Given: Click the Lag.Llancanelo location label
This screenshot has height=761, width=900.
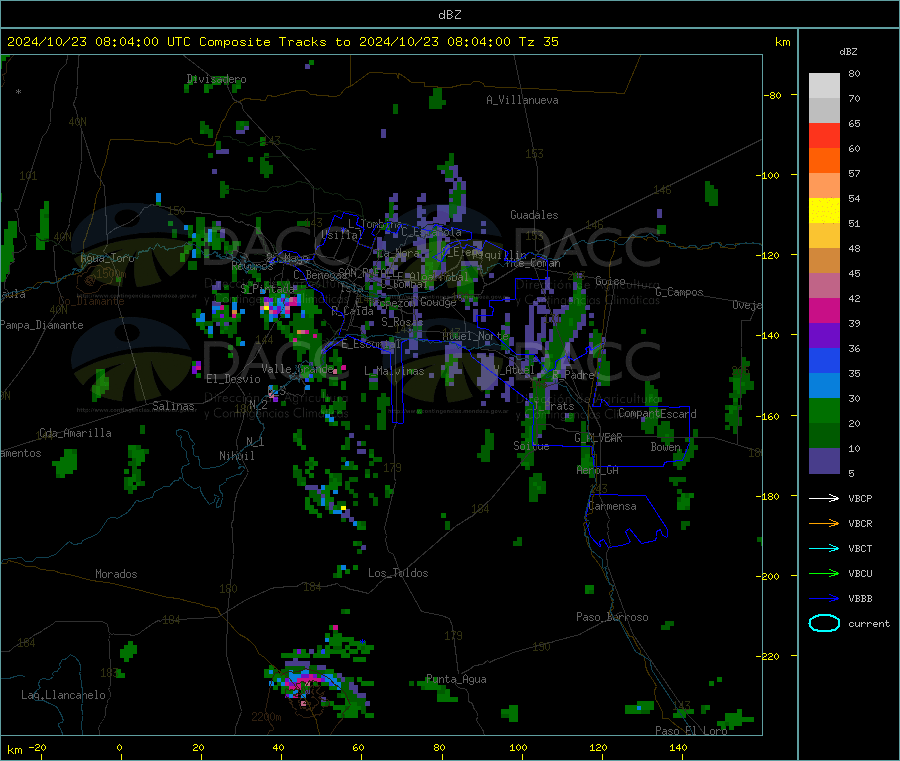Looking at the screenshot, I should tap(64, 695).
